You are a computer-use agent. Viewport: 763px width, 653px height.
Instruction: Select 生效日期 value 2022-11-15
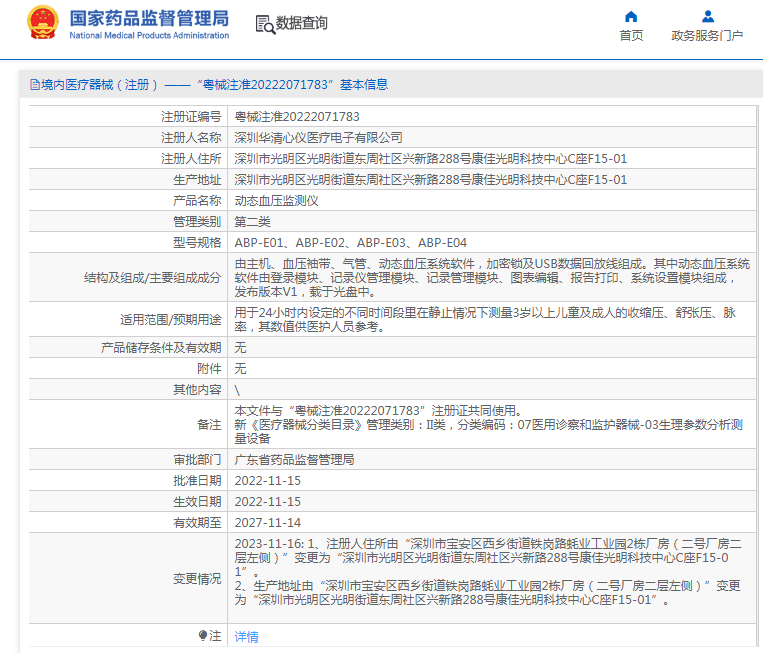(268, 501)
